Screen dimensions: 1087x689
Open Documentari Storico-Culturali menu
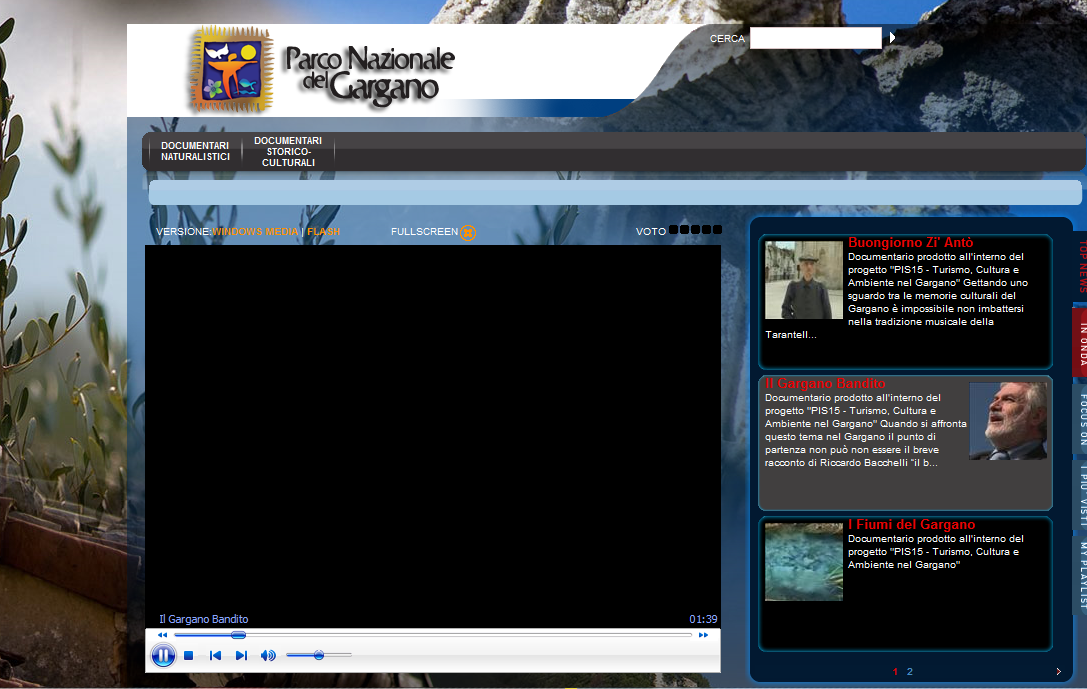point(288,151)
